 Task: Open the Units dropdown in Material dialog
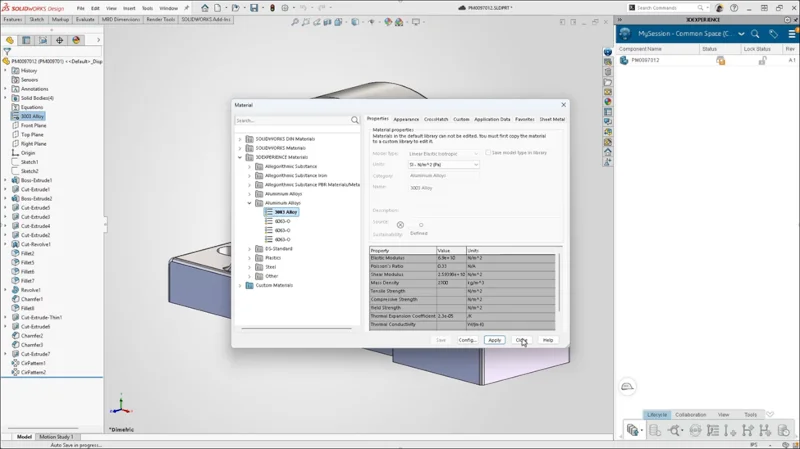point(443,164)
